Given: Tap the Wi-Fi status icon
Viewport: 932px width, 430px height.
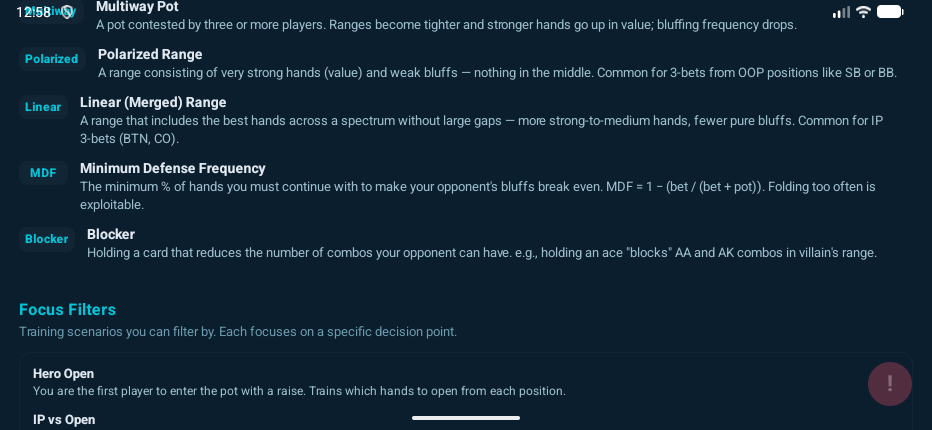Looking at the screenshot, I should pos(864,12).
